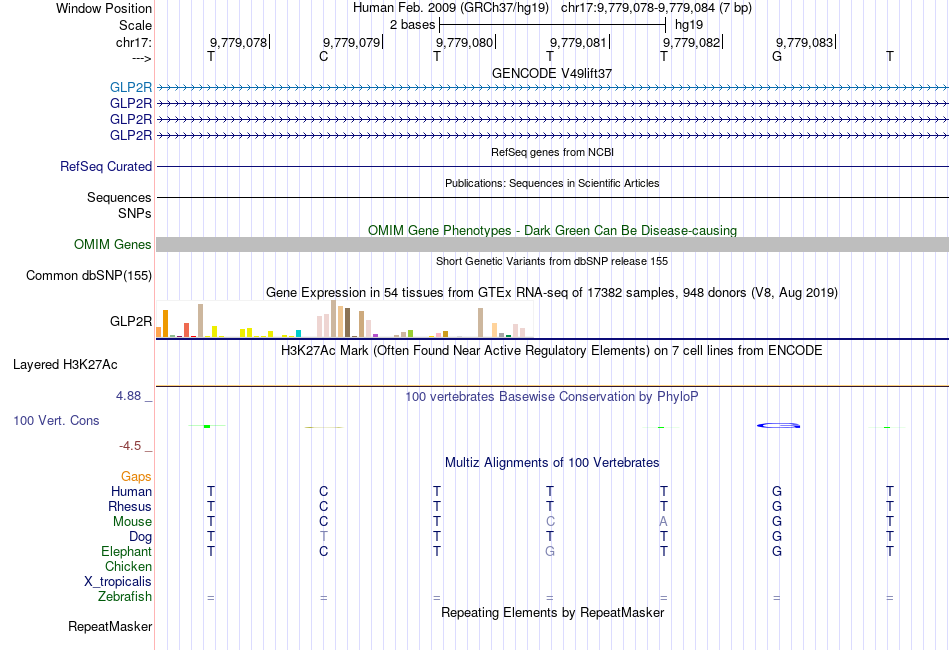Click Human Feb. 2009 (GRCh37/hg19) header text

[x=451, y=8]
